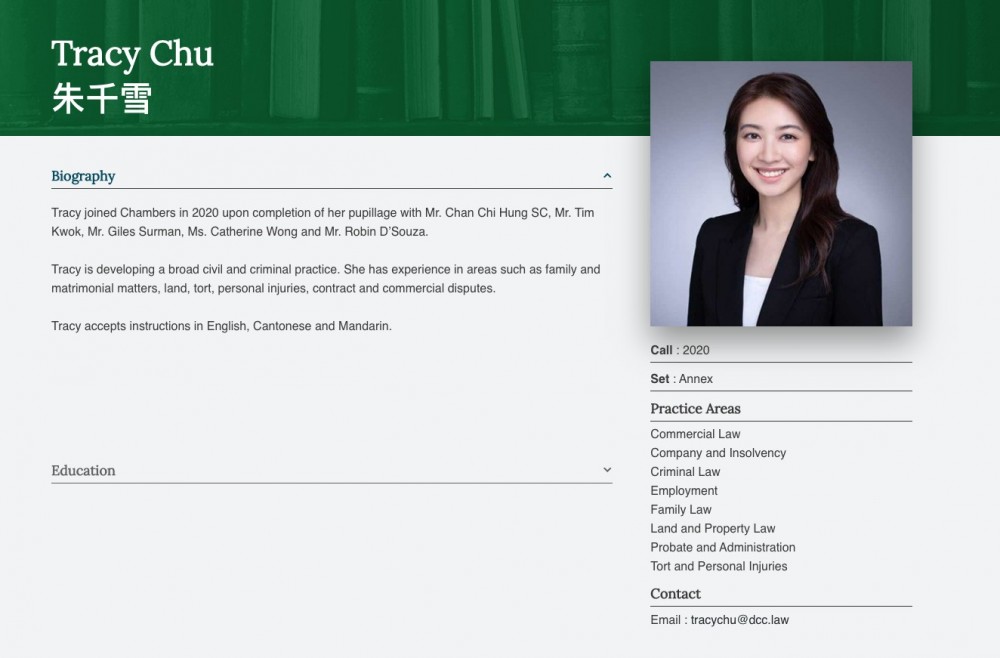The image size is (1000, 658).
Task: Open Probate and Administration practice area
Action: 723,548
